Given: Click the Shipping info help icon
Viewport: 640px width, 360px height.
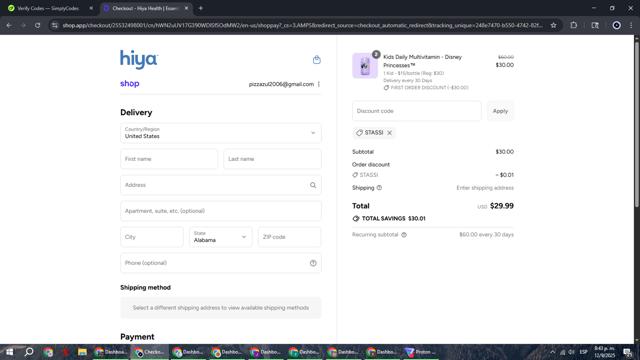Looking at the screenshot, I should coord(379,188).
